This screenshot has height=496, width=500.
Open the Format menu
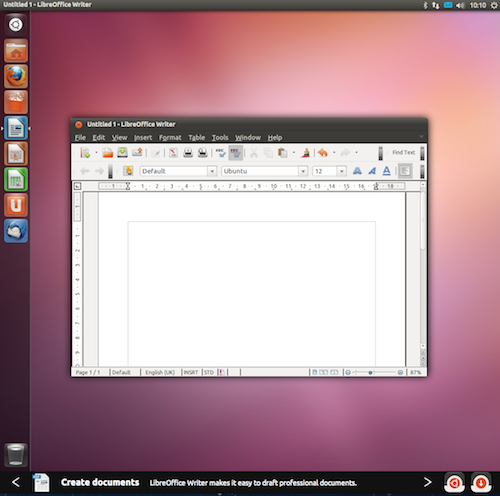(170, 137)
